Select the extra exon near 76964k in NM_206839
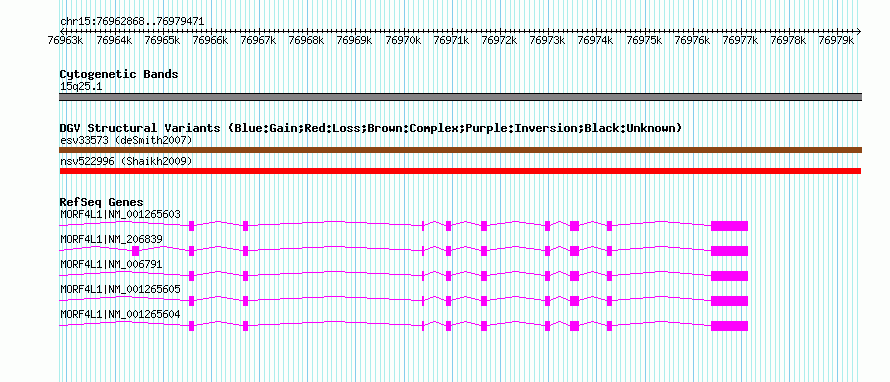The width and height of the screenshot is (890, 382). click(x=135, y=251)
